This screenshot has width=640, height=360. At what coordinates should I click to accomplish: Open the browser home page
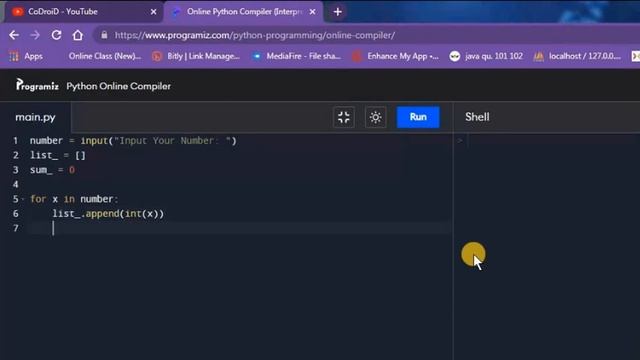tap(78, 35)
